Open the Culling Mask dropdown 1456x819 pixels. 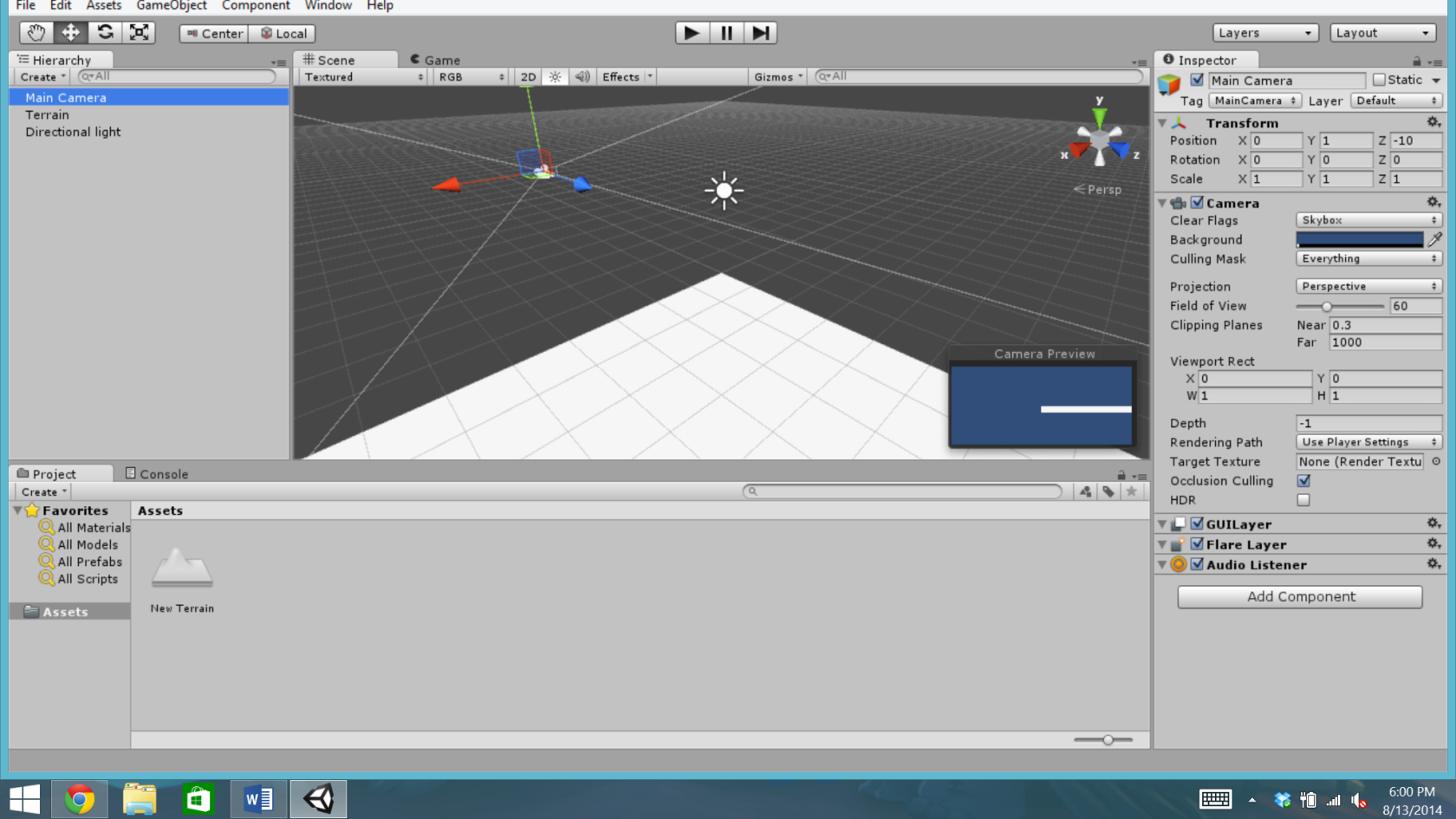coord(1368,258)
